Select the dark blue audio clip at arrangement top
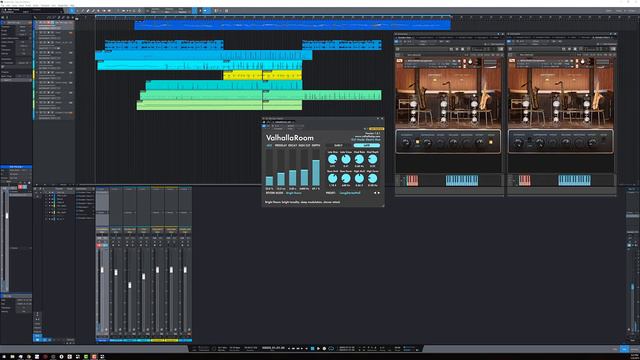The width and height of the screenshot is (640, 360). 292,26
